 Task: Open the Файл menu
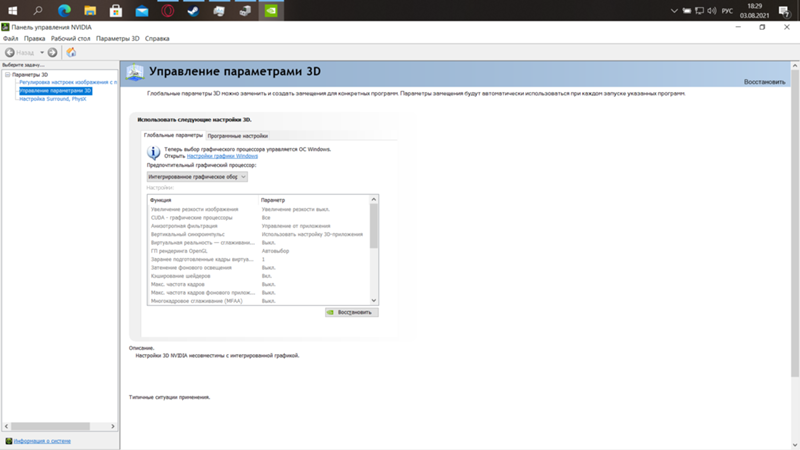[x=10, y=38]
